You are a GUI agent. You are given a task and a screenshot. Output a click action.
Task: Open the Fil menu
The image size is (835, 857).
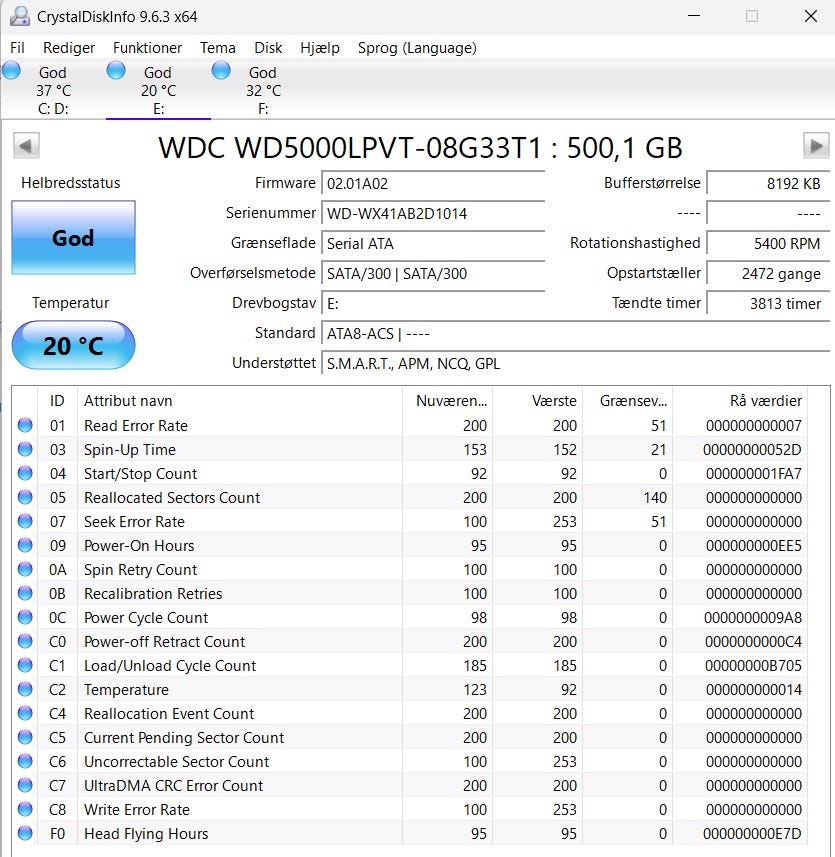click(x=17, y=48)
